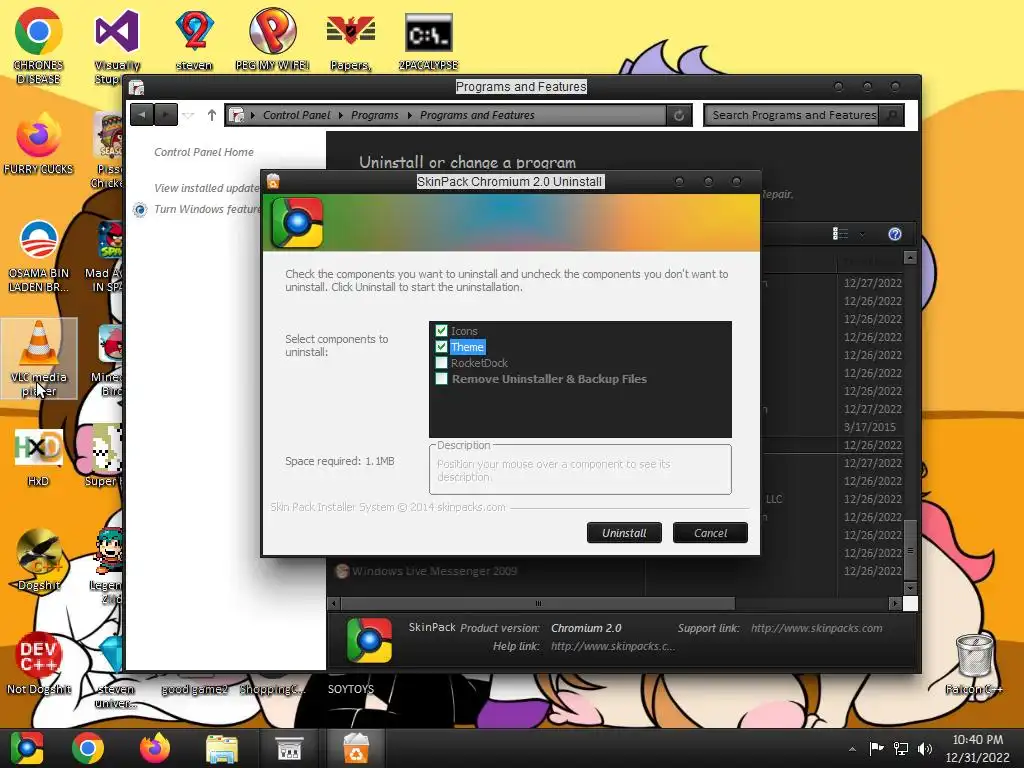The width and height of the screenshot is (1024, 768).
Task: Open help in Programs and Features
Action: click(x=895, y=234)
